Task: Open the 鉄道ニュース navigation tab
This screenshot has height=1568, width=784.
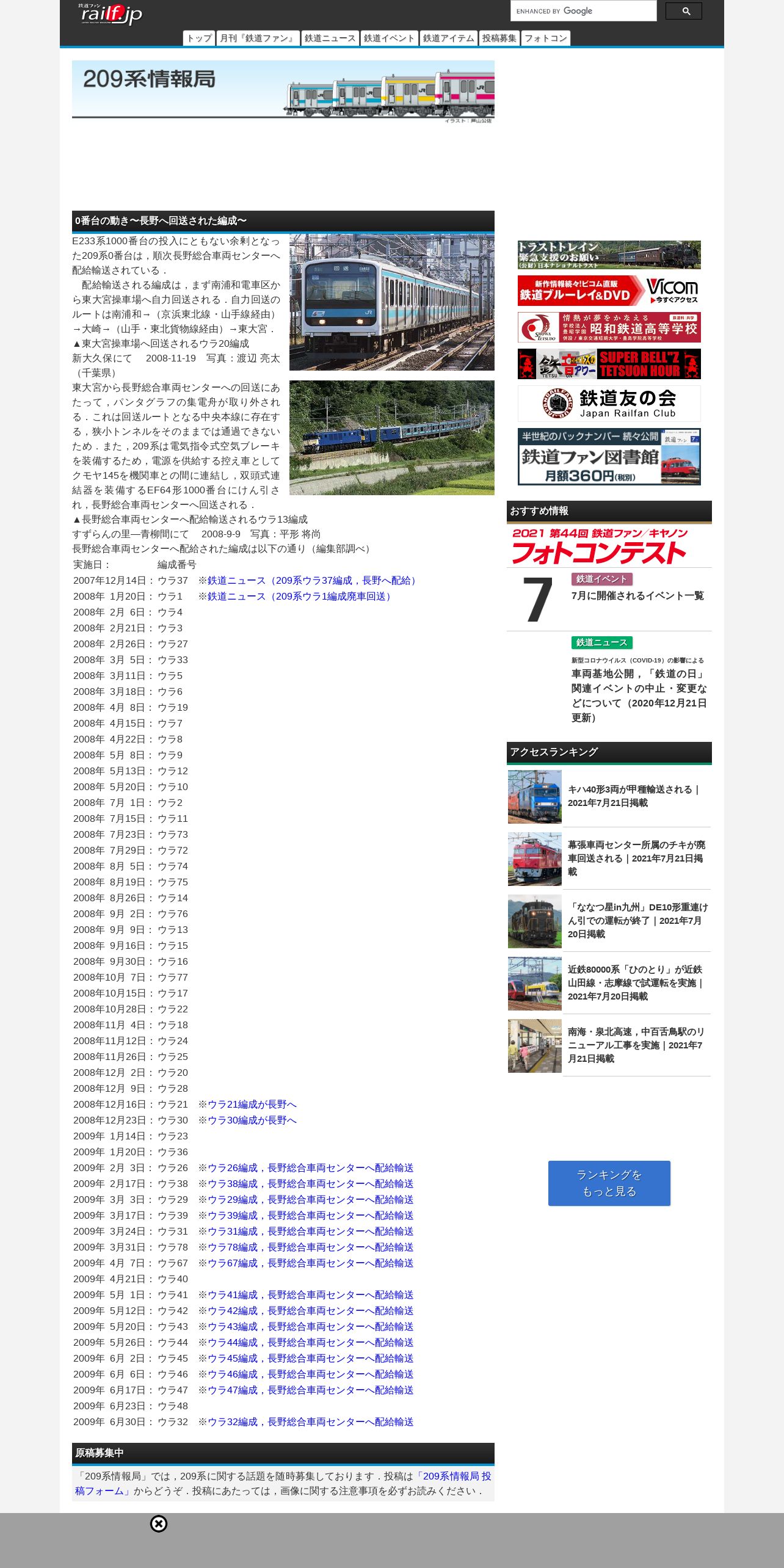Action: pyautogui.click(x=330, y=38)
